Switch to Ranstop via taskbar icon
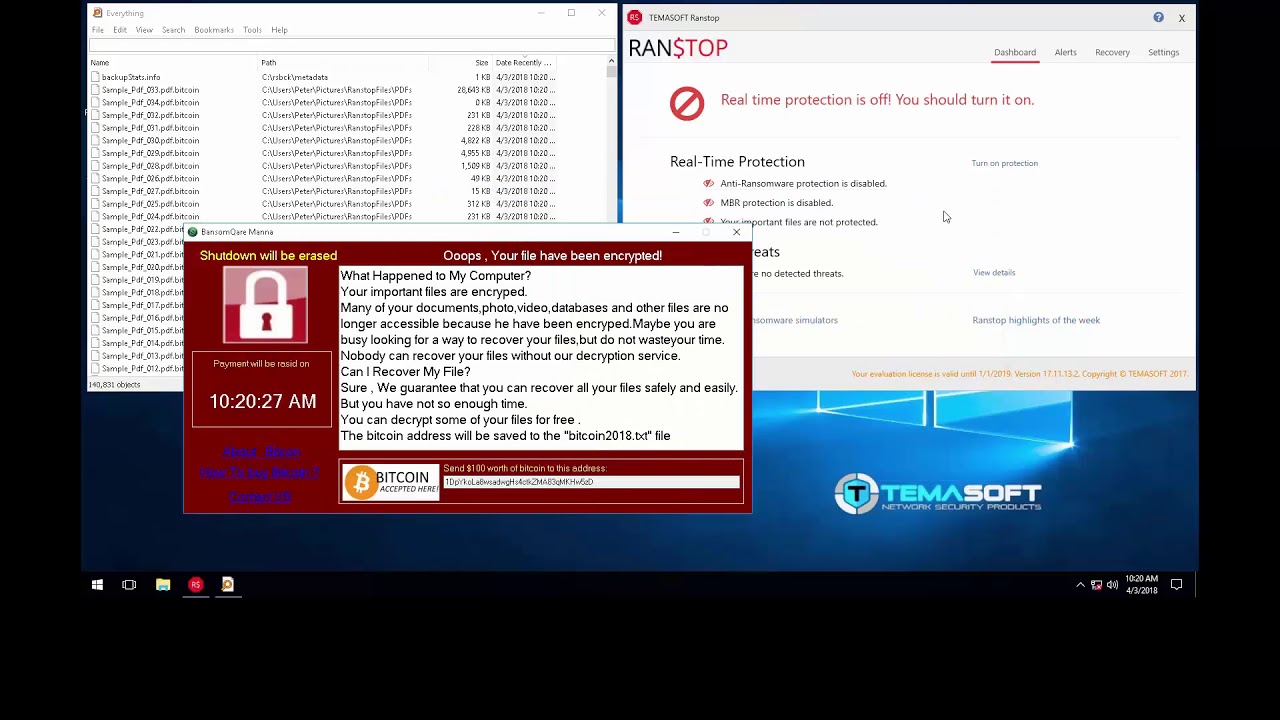This screenshot has height=720, width=1280. [195, 585]
